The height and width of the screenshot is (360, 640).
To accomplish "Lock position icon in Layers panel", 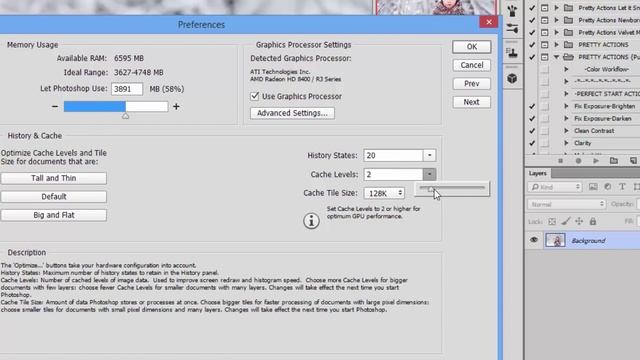I will tap(579, 222).
